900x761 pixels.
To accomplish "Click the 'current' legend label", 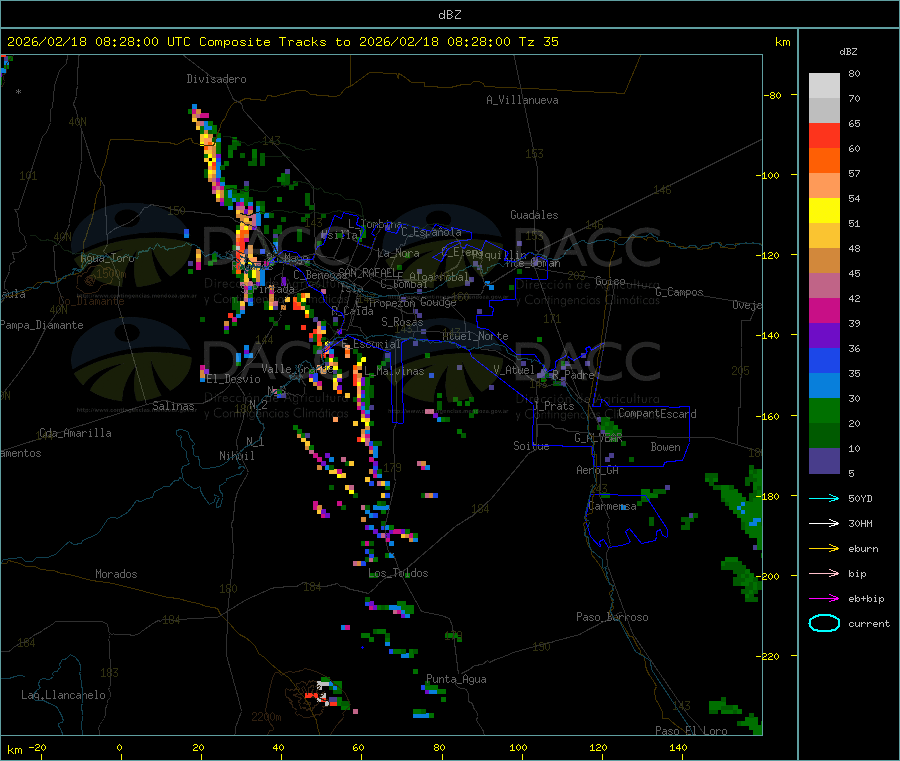I will [869, 623].
